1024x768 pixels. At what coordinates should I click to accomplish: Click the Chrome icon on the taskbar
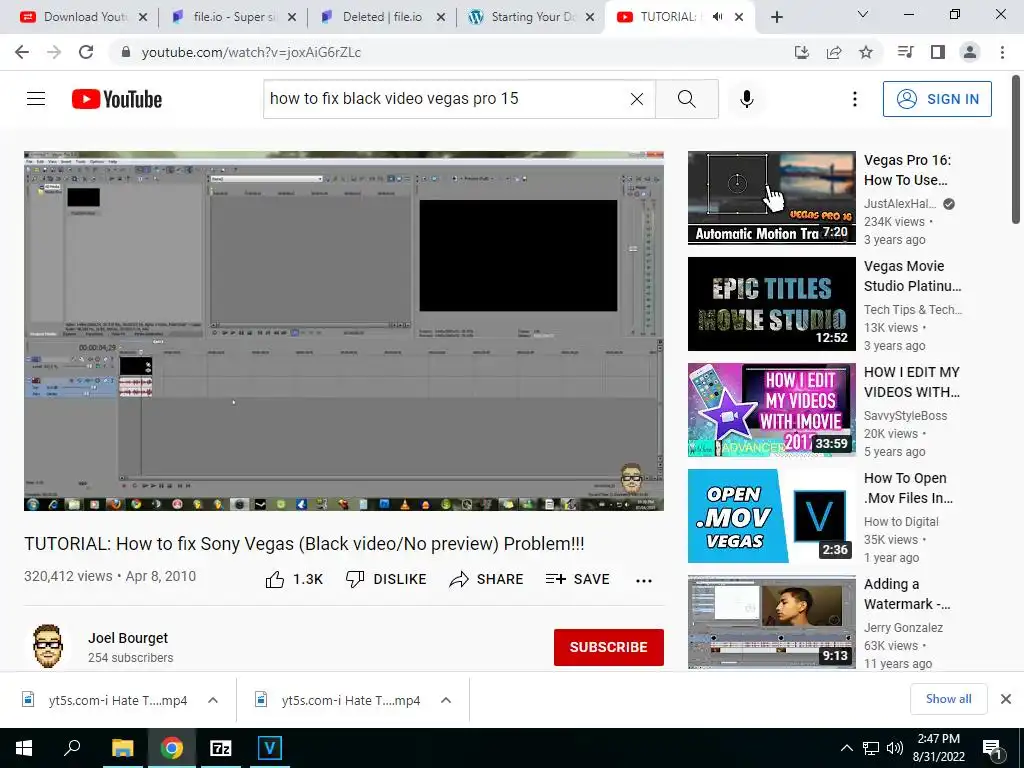(172, 748)
